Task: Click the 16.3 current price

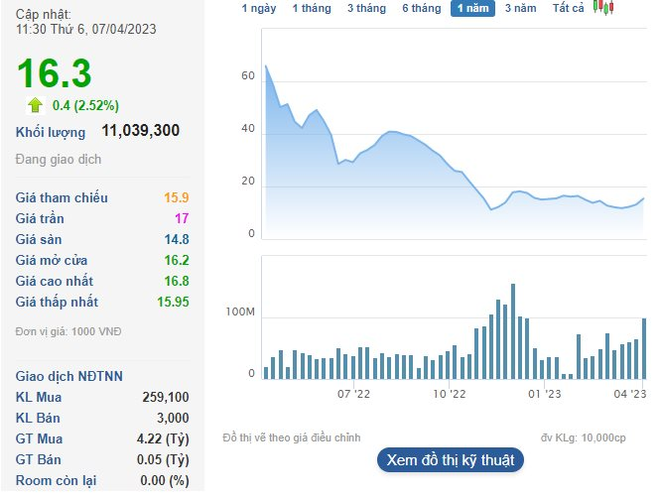Action: point(54,73)
